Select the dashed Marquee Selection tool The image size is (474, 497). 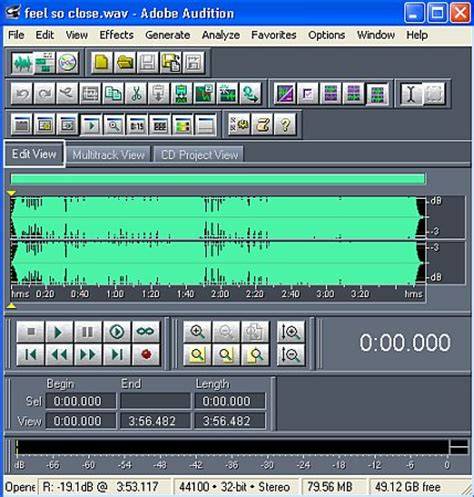[x=434, y=94]
